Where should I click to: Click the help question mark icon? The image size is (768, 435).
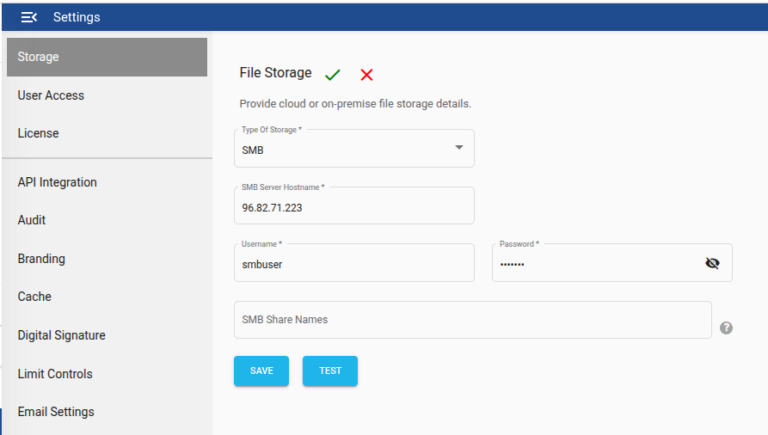(x=726, y=328)
